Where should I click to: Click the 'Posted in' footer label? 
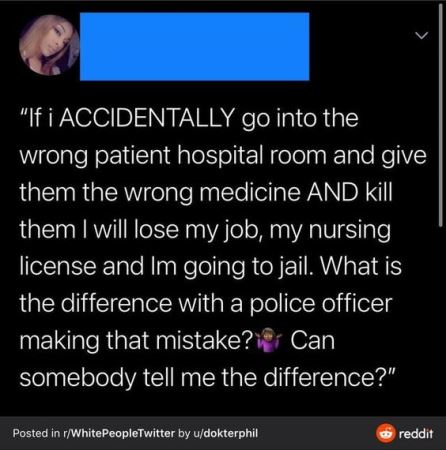[36, 433]
